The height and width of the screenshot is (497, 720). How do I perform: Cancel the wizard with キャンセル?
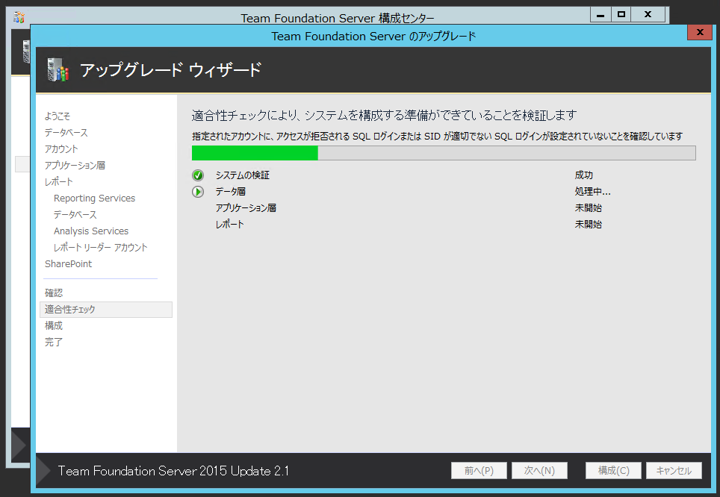coord(674,470)
